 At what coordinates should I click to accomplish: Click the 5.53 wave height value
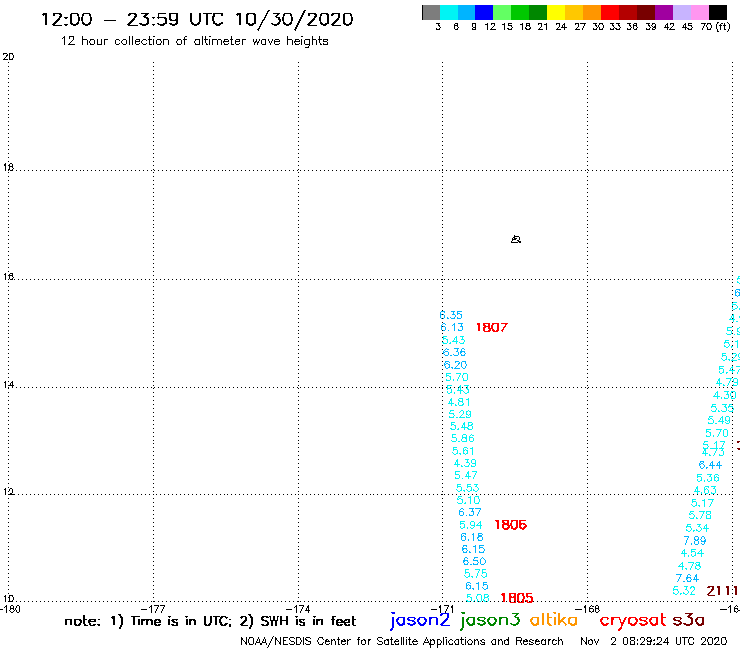pyautogui.click(x=468, y=488)
